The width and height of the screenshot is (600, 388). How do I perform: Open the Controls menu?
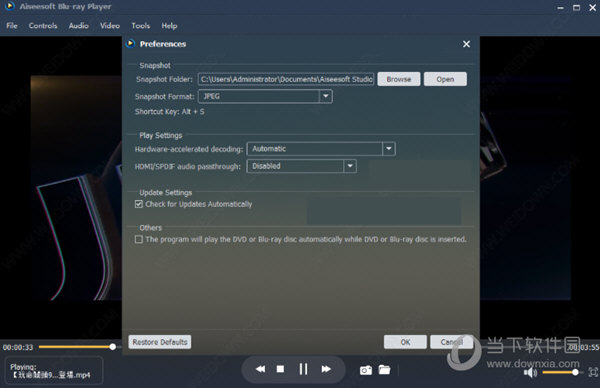pos(43,26)
